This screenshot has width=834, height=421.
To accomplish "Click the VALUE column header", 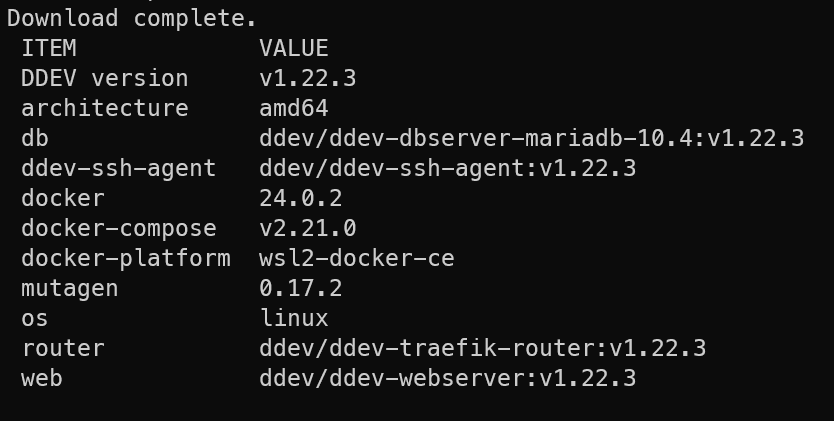I will [293, 48].
